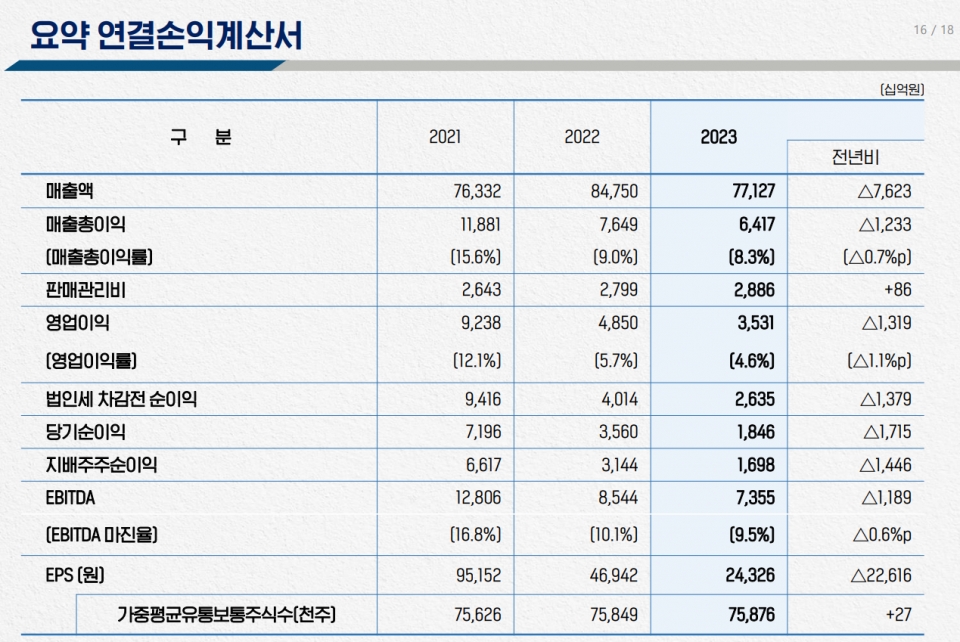Click the 2023 매출액 value 77,127
The height and width of the screenshot is (642, 960).
(750, 191)
